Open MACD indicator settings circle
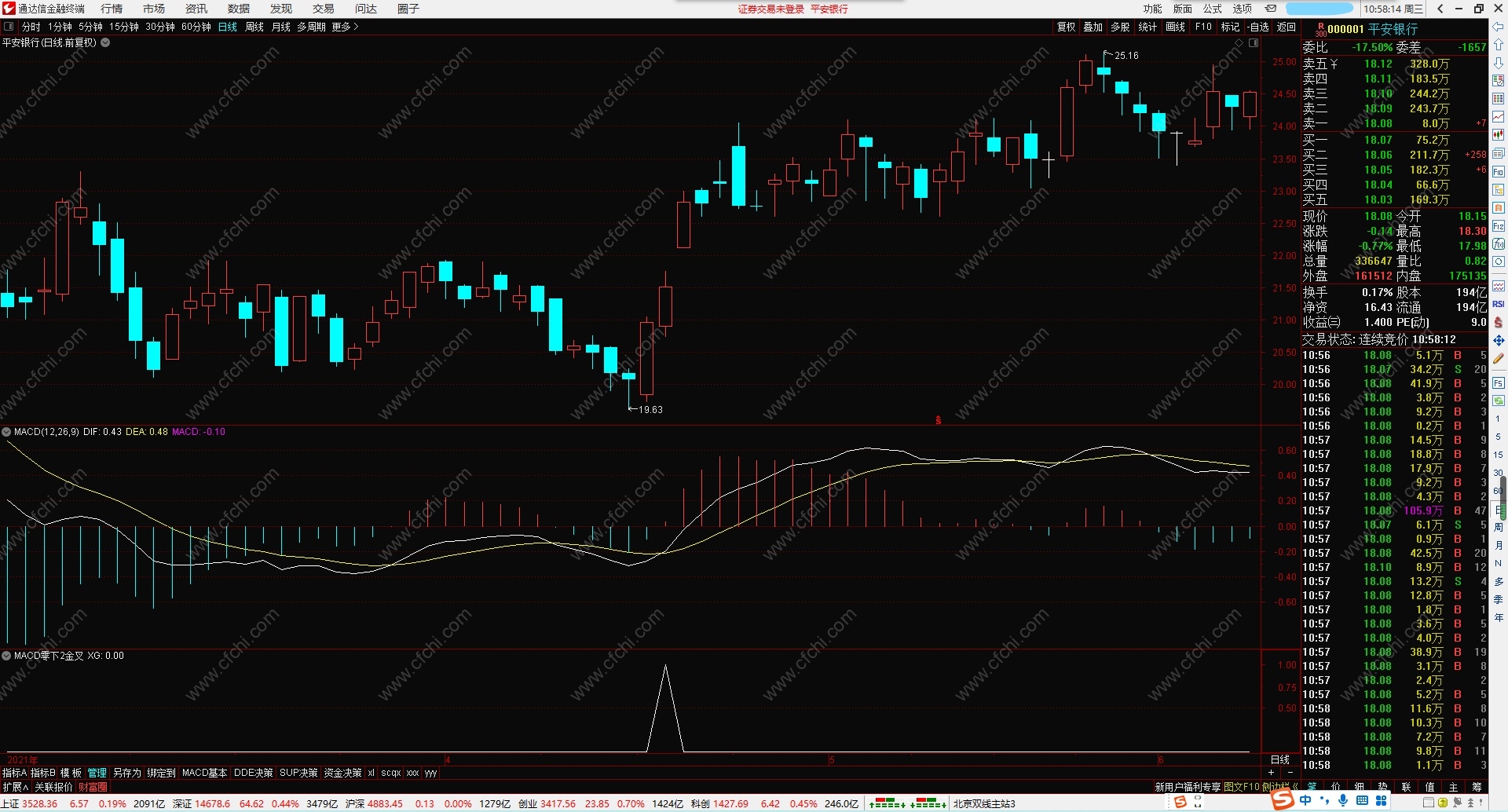The image size is (1508, 812). 6,432
